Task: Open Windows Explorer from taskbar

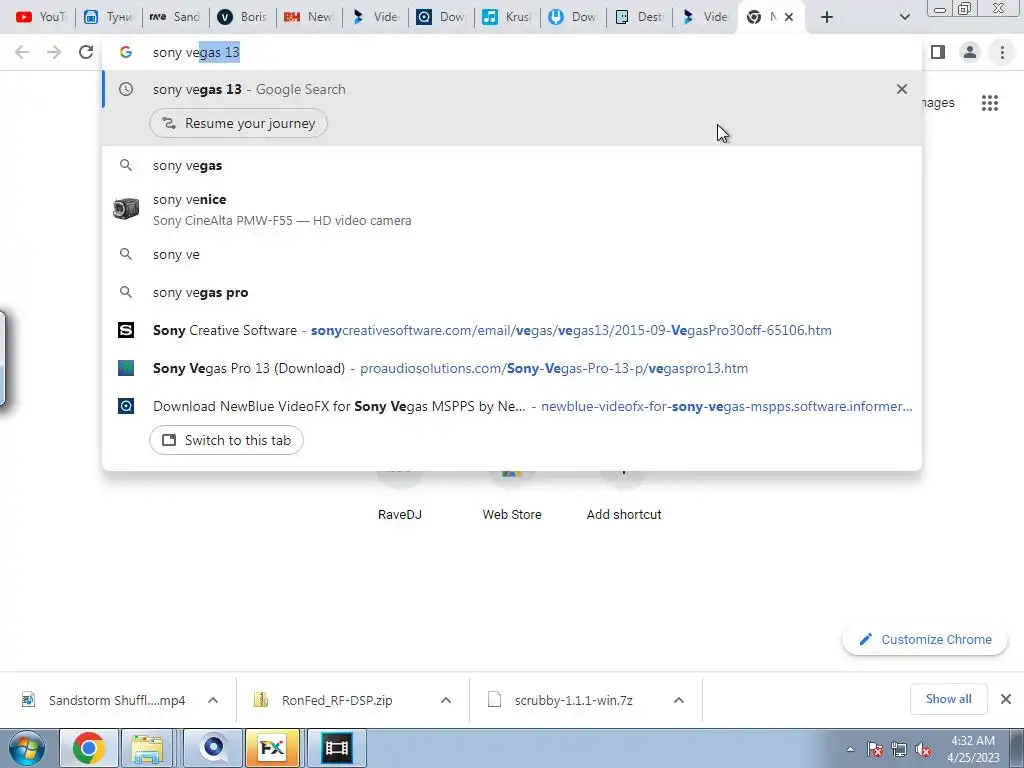Action: [x=147, y=748]
